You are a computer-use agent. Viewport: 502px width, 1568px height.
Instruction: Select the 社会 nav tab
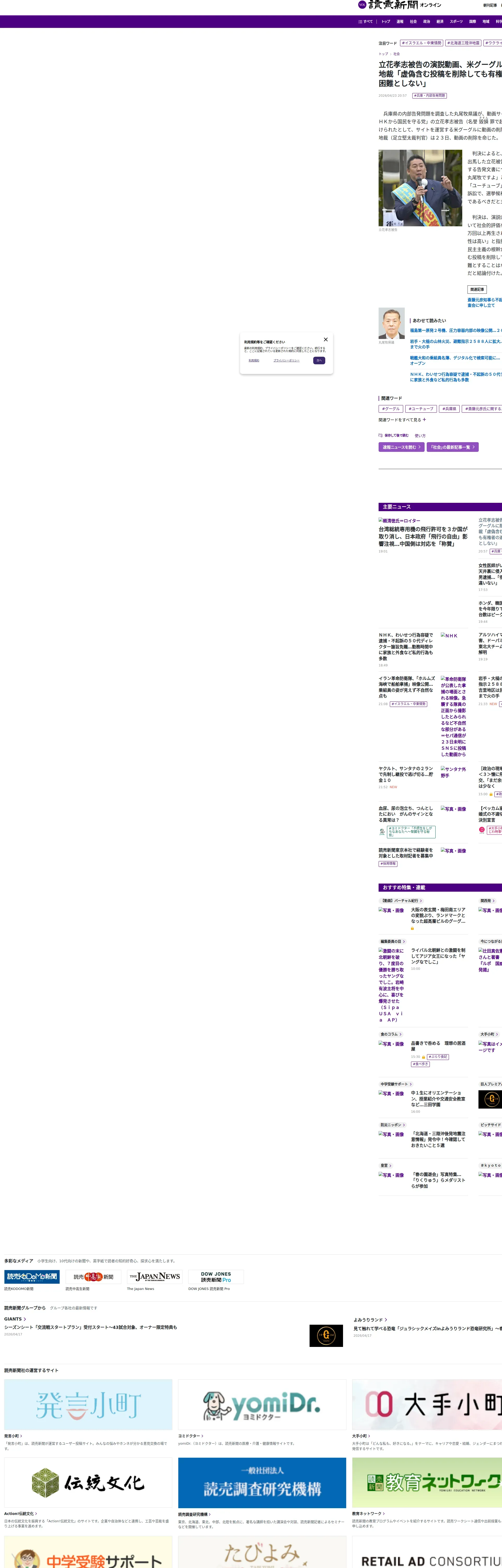pos(414,21)
